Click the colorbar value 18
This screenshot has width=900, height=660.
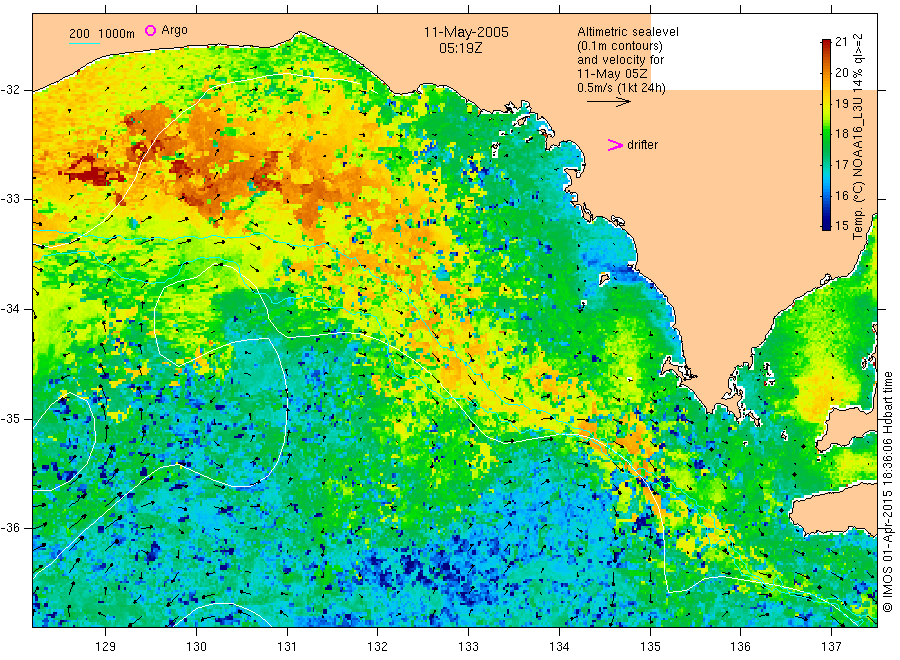coord(841,134)
